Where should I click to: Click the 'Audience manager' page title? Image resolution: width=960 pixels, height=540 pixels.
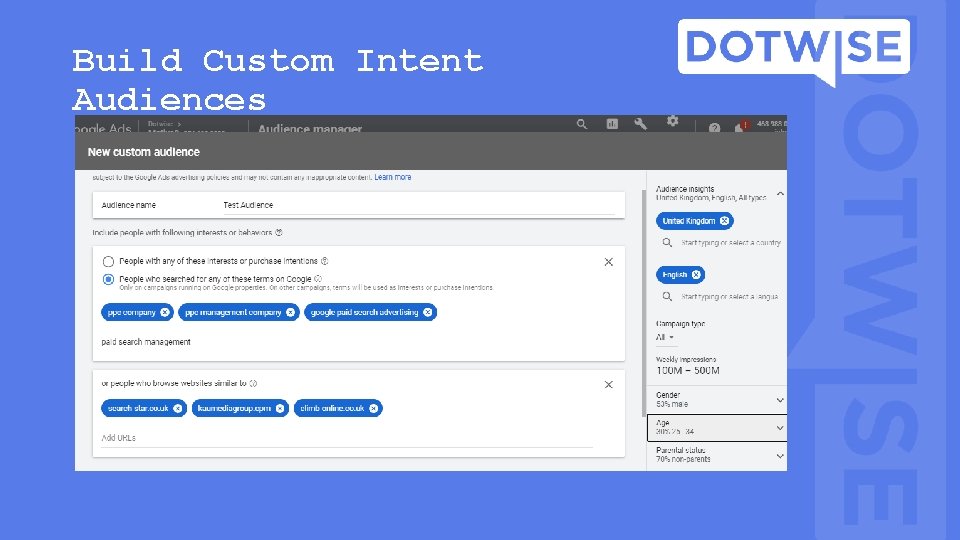[310, 128]
